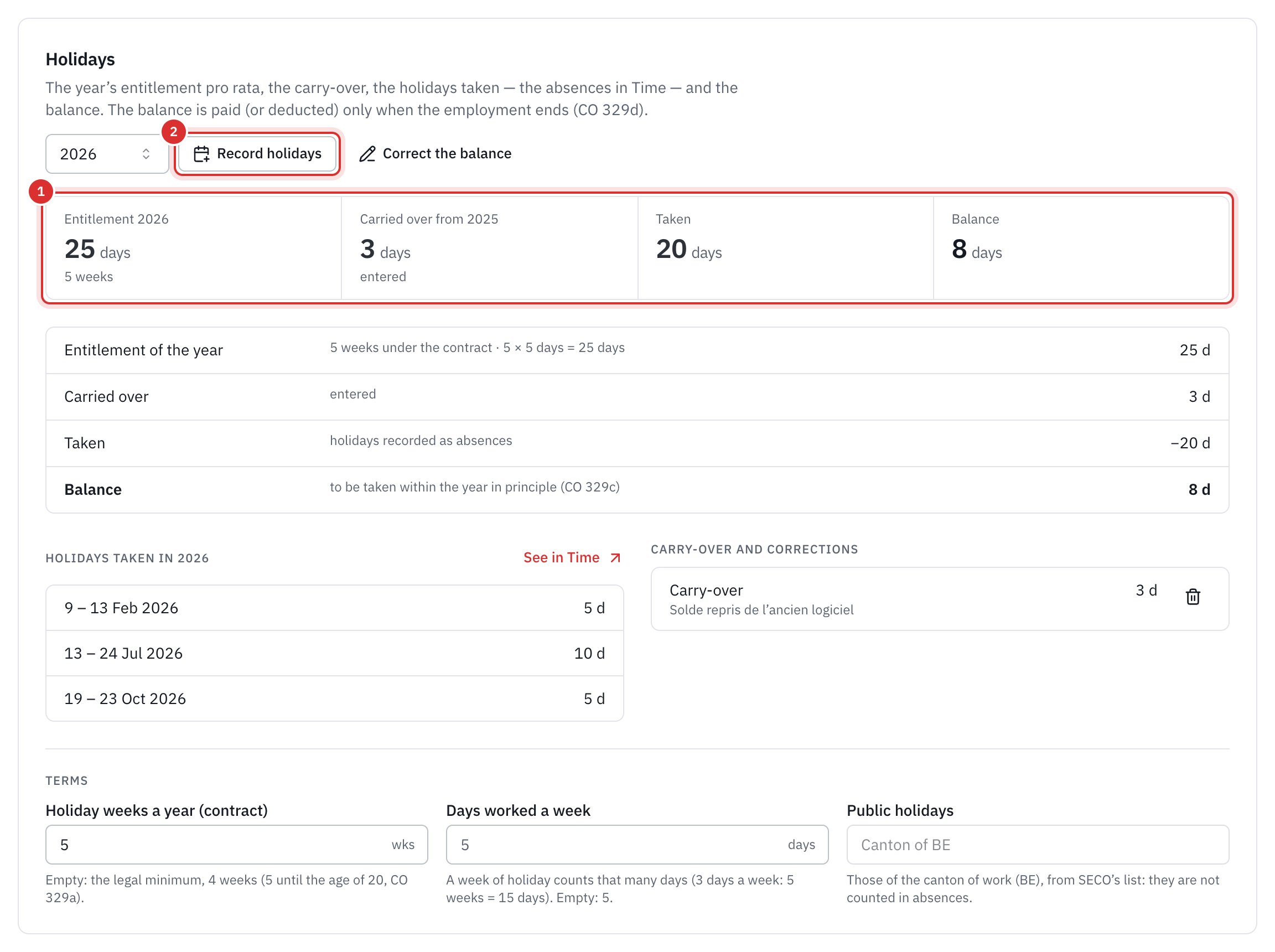
Task: Click the Taken 20 days summary card
Action: [x=785, y=248]
